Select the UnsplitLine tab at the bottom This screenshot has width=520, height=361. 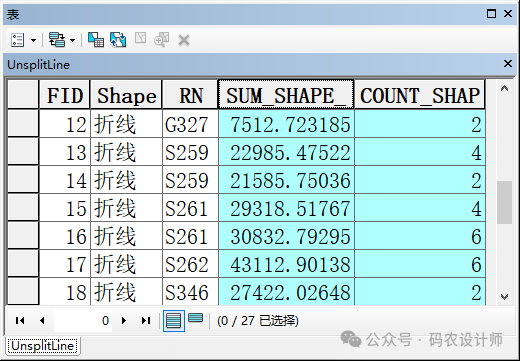[42, 346]
